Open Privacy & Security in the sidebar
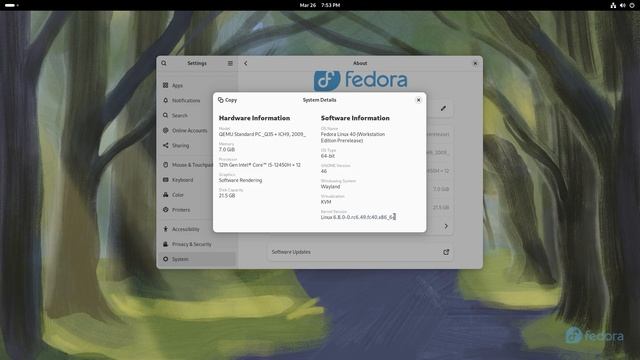Screen dimensions: 640x360 [197, 244]
